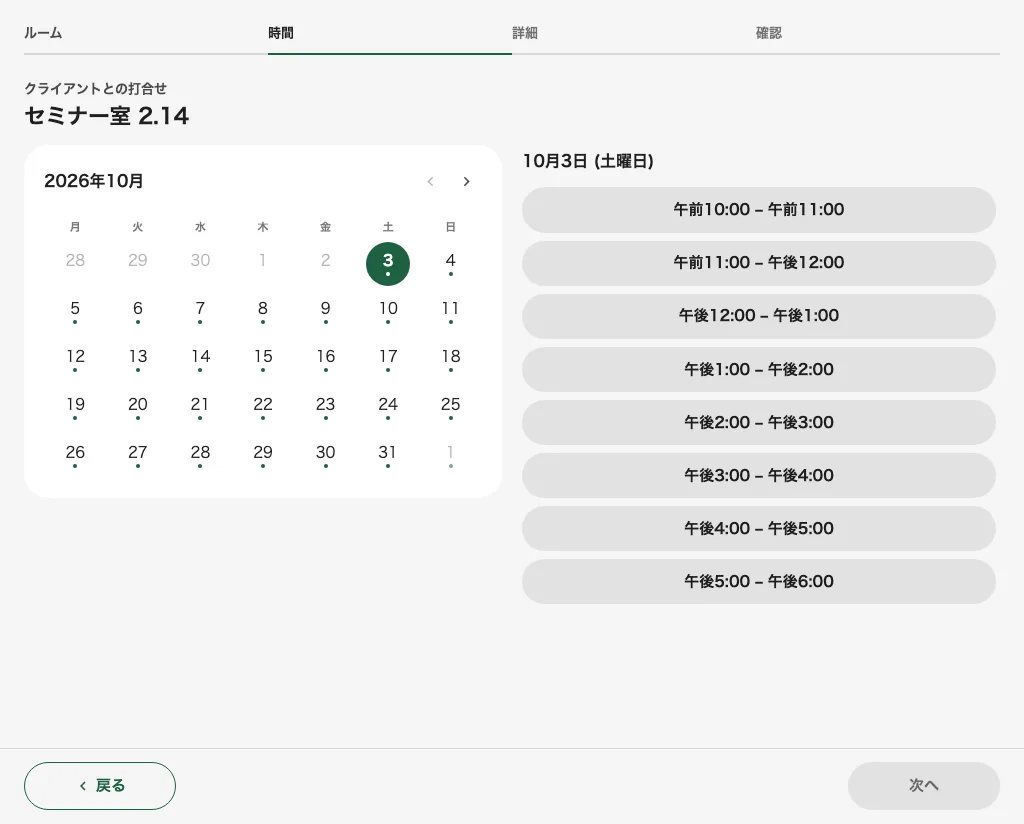Viewport: 1024px width, 824px height.
Task: Click November 1 greyed date
Action: [451, 455]
